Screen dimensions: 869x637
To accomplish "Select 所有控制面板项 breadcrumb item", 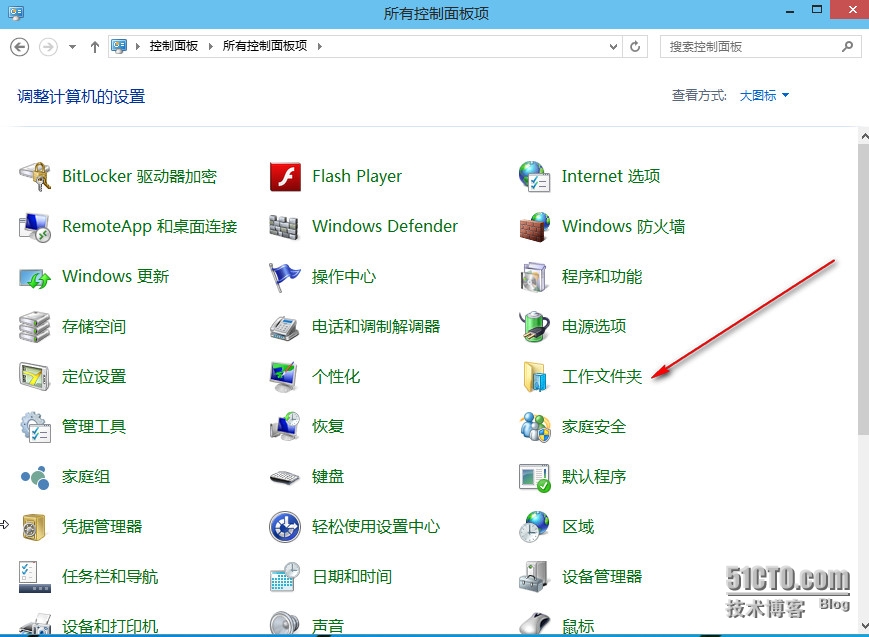I will (x=265, y=46).
